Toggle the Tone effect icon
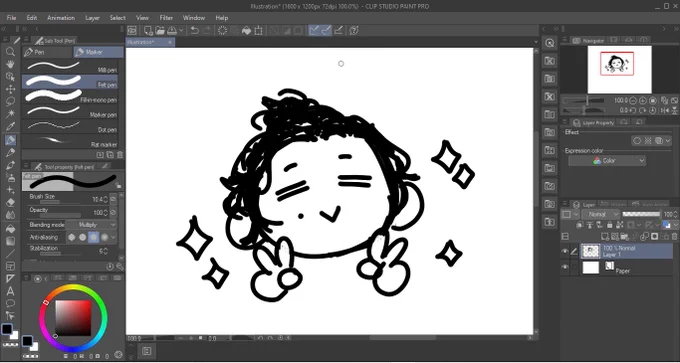The image size is (680, 363). click(x=648, y=141)
